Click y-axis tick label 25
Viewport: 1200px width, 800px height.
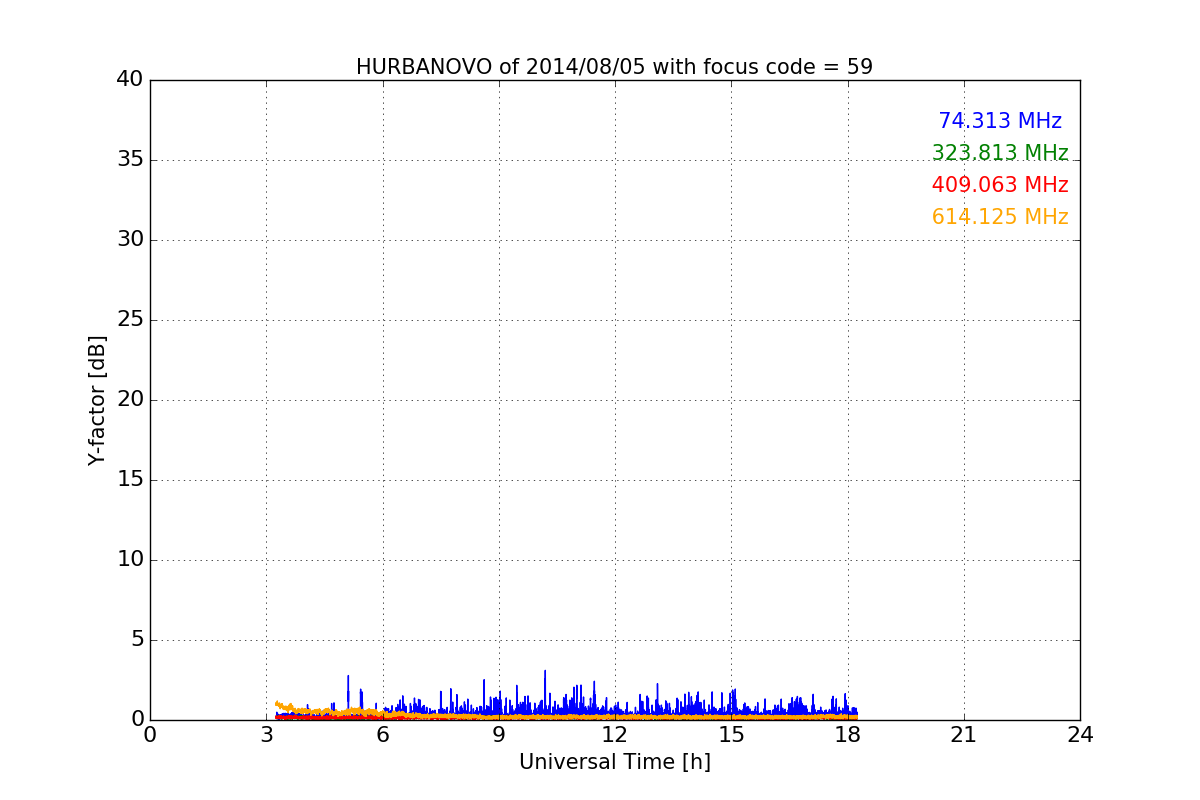point(130,320)
